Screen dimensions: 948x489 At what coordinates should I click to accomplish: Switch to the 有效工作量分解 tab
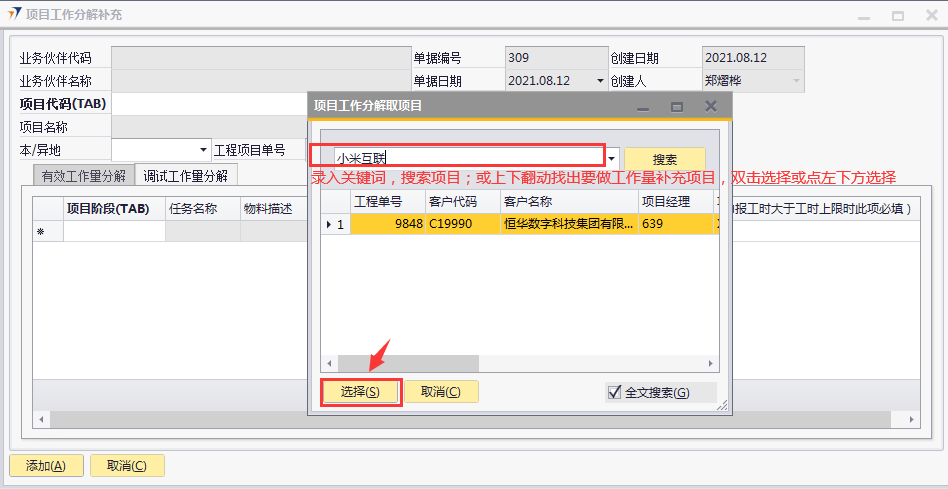pyautogui.click(x=82, y=176)
